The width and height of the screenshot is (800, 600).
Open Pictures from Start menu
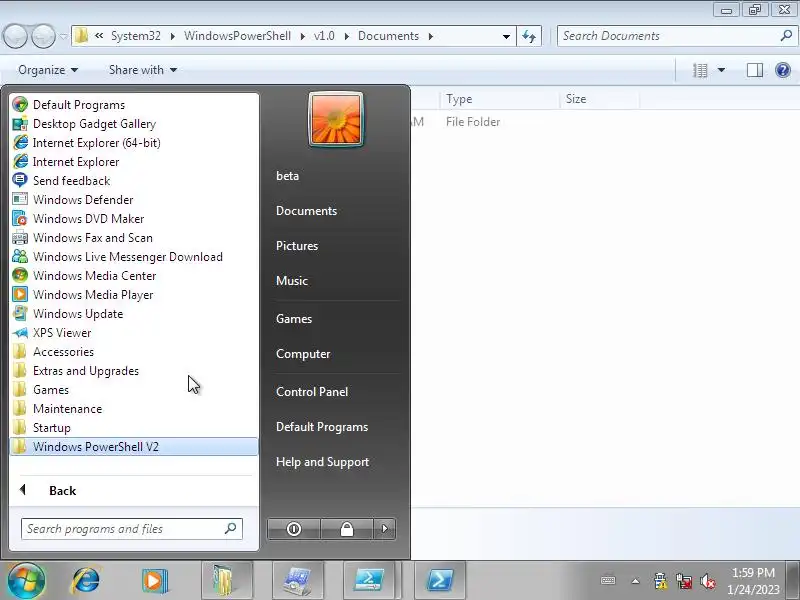pyautogui.click(x=297, y=246)
